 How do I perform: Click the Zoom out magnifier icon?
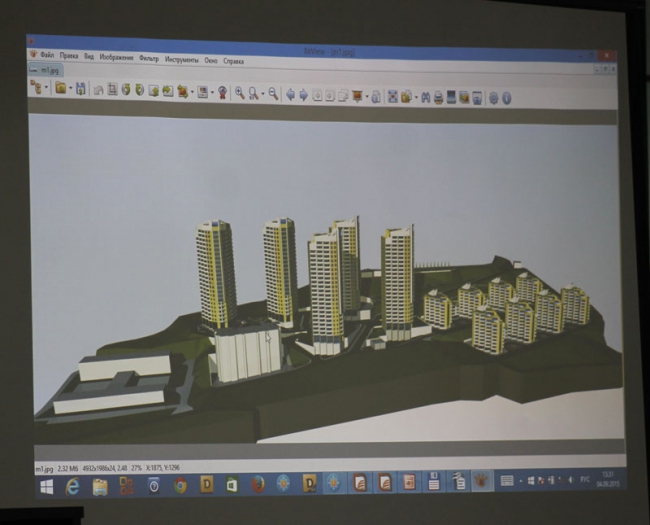tap(272, 94)
